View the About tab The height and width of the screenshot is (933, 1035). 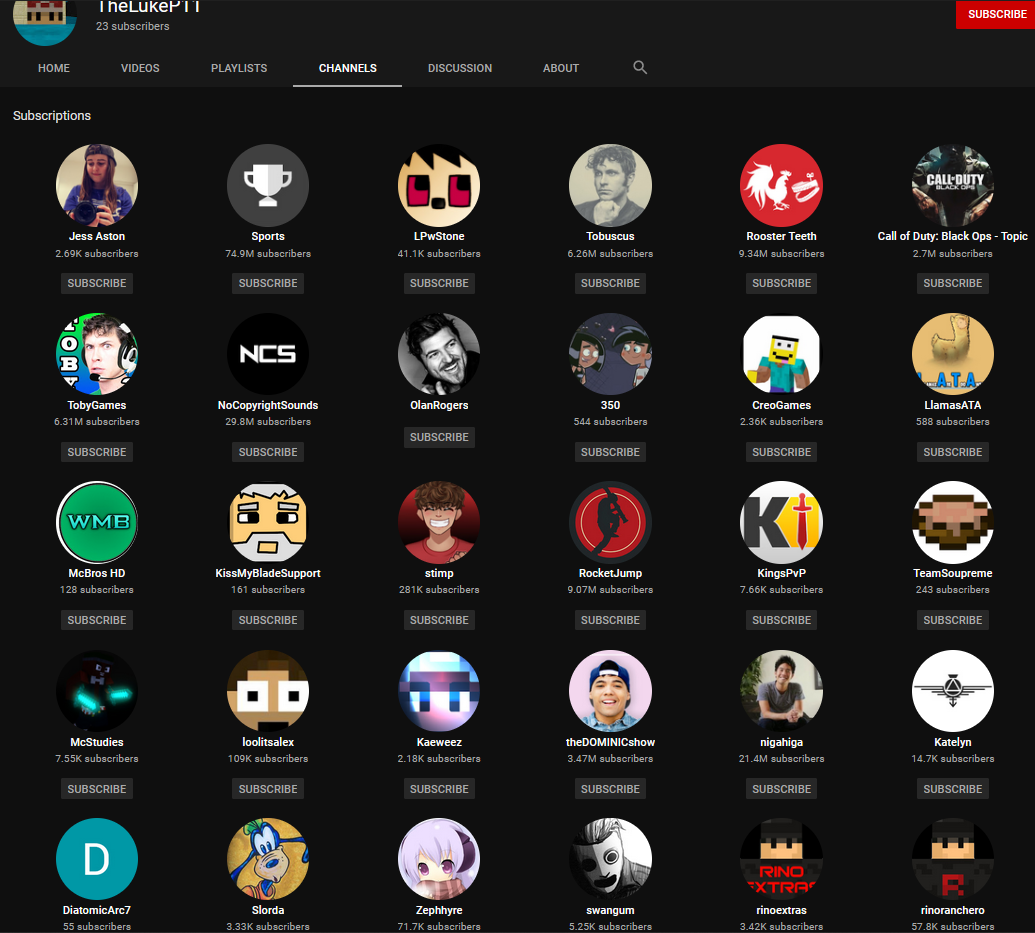pos(561,68)
